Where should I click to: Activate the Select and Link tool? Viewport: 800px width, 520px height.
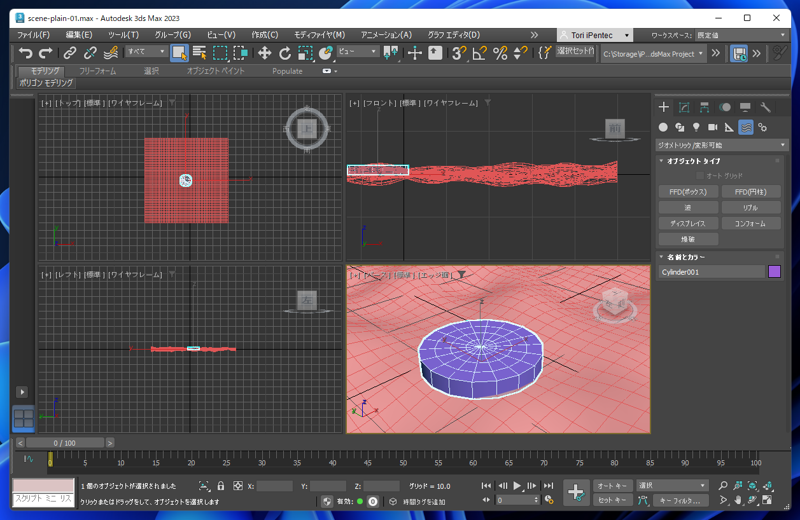pyautogui.click(x=69, y=53)
